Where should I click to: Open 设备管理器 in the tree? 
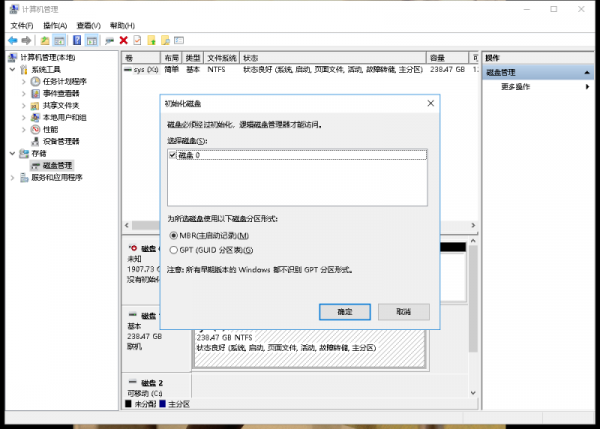pos(61,141)
